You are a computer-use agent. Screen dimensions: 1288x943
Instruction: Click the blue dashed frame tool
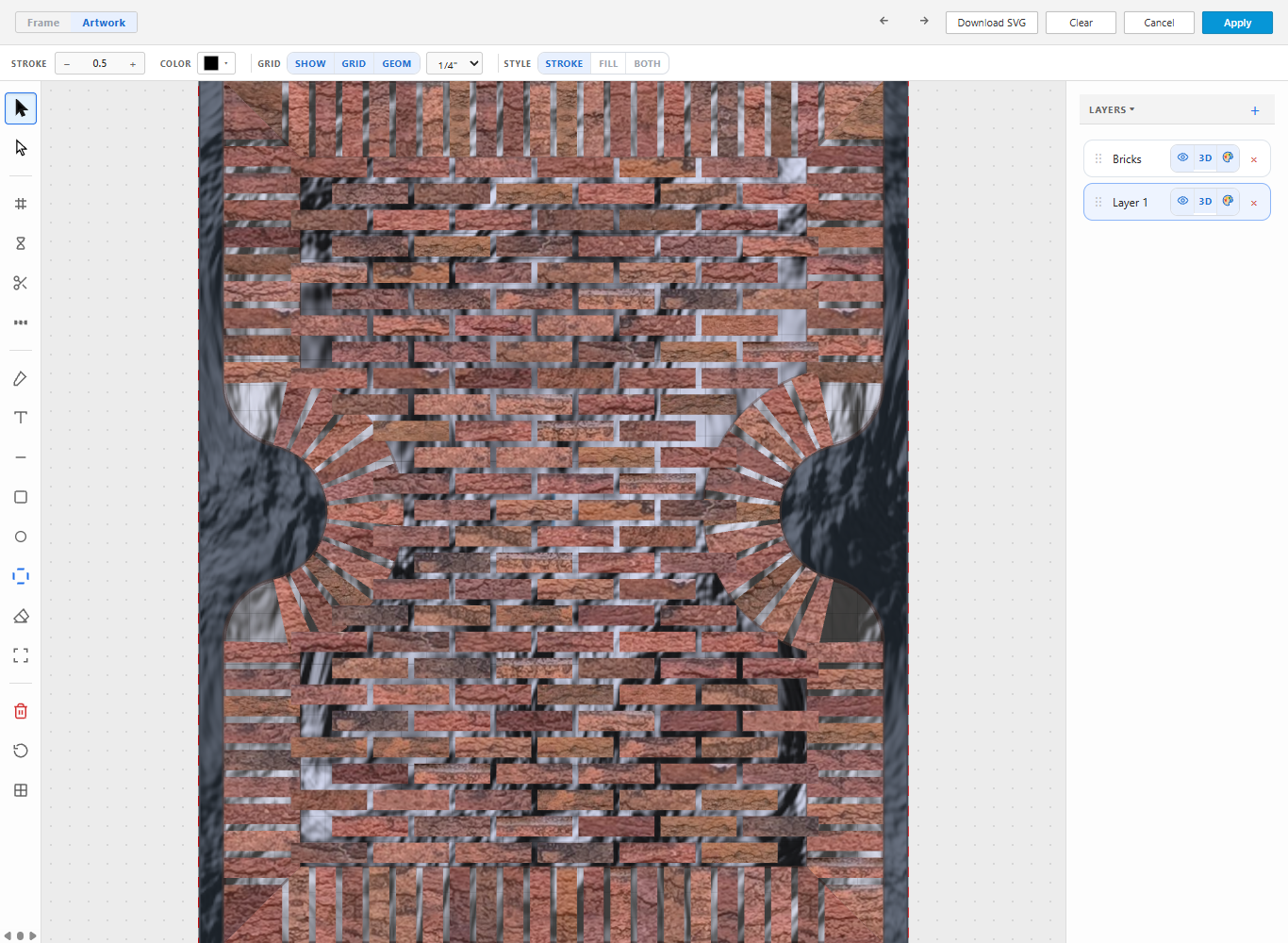click(21, 576)
